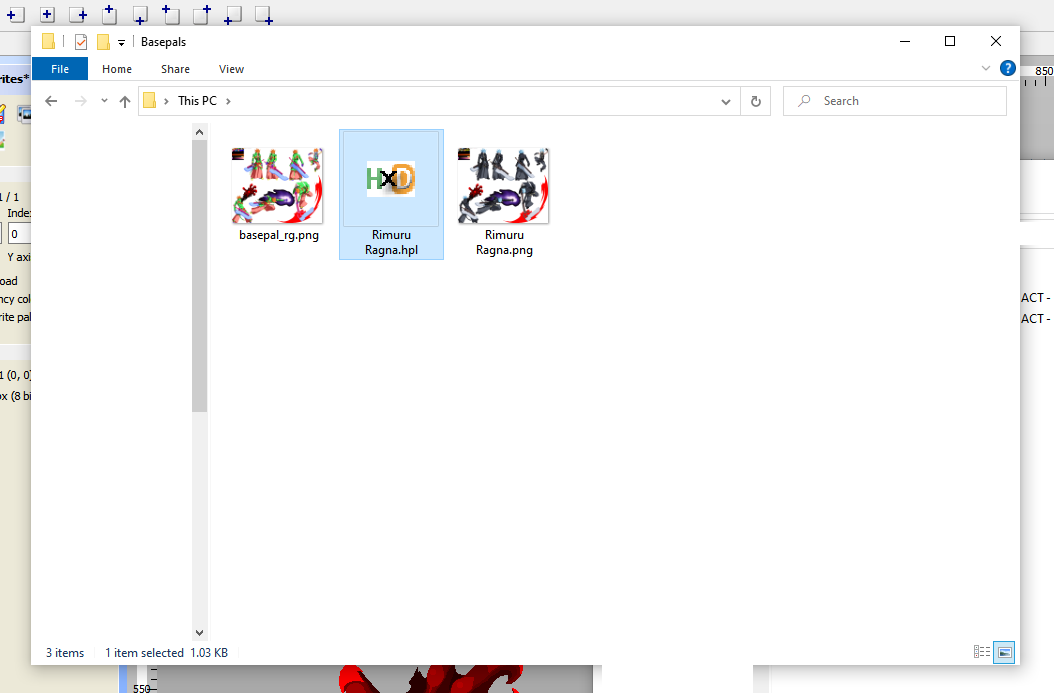Viewport: 1054px width, 693px height.
Task: Select the Rimuru Ragna.png thumbnail
Action: click(503, 186)
